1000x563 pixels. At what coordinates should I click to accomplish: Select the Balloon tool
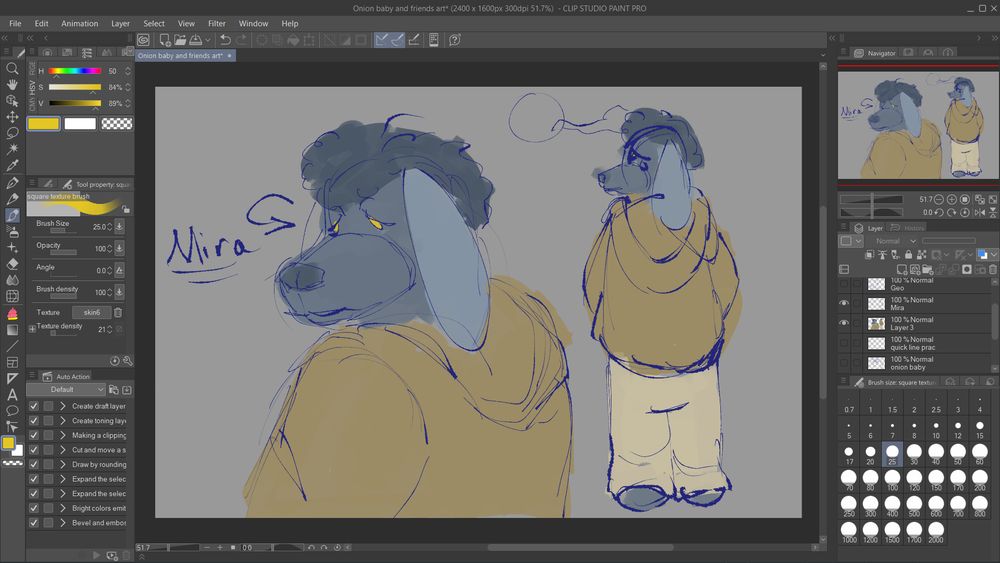[x=11, y=411]
